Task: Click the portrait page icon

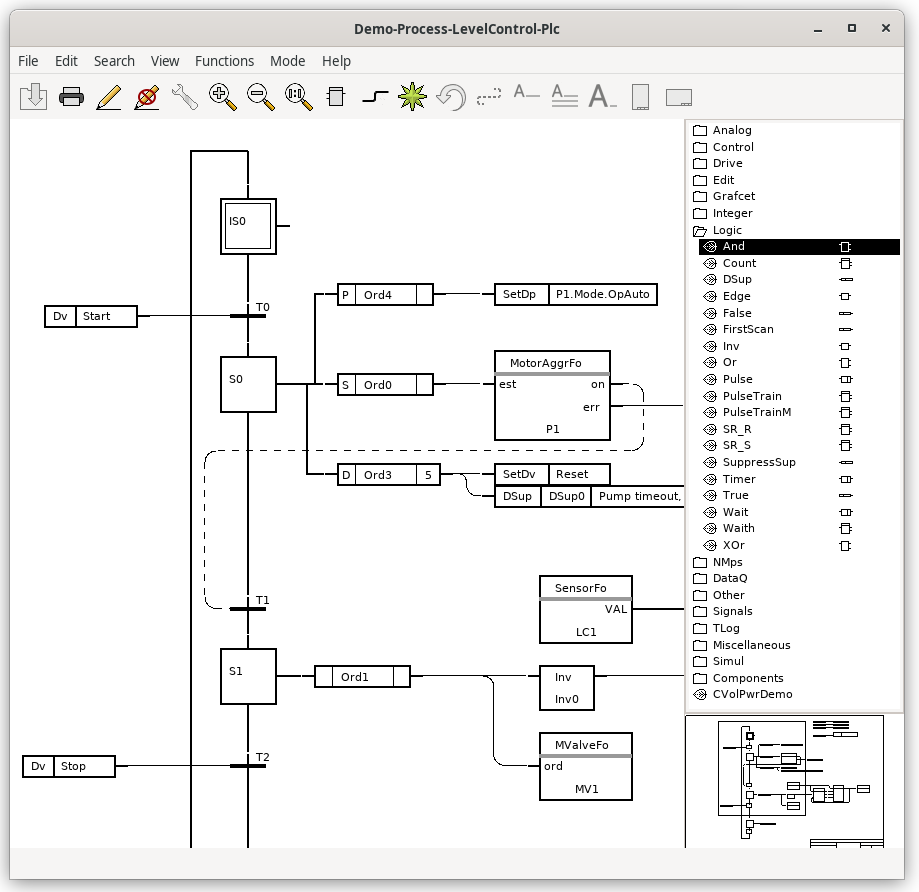Action: coord(641,97)
